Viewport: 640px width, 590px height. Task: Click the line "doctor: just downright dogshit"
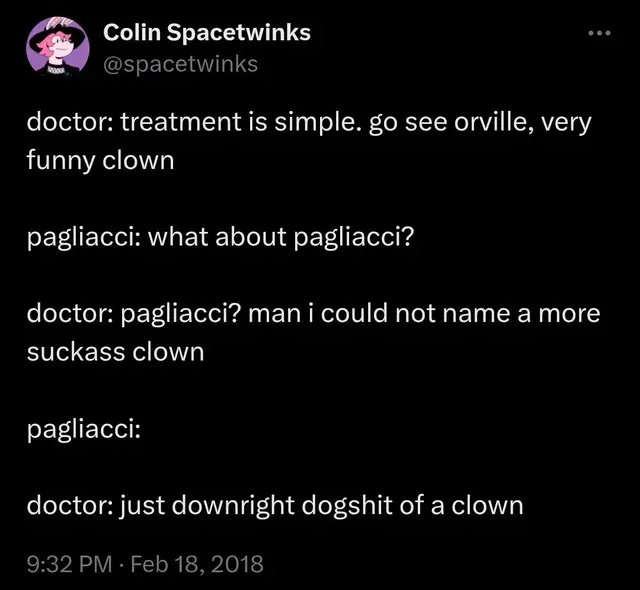274,505
